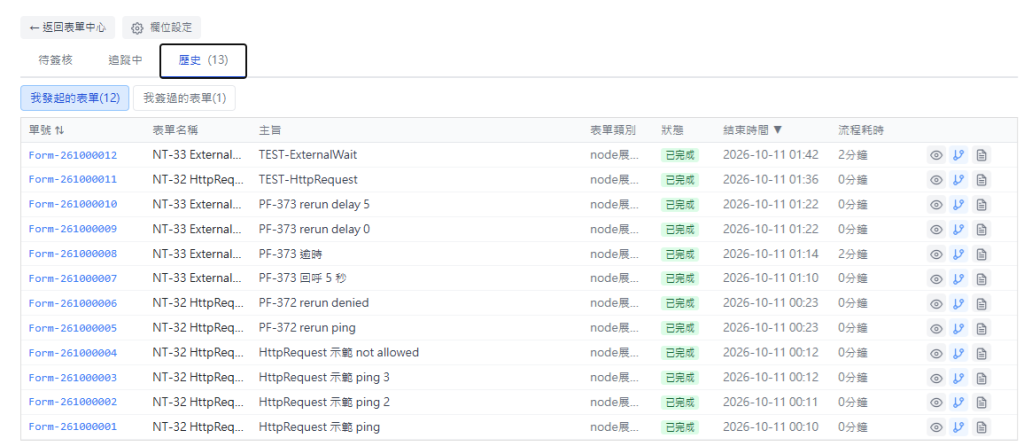Open the branch flow icon for Form-261000009
Image resolution: width=1024 pixels, height=446 pixels.
point(959,229)
